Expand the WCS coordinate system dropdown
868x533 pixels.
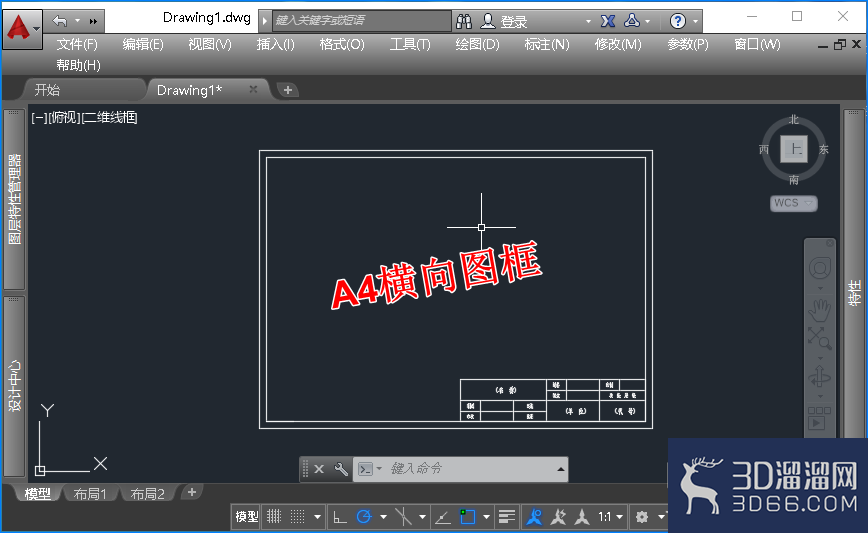click(x=794, y=203)
